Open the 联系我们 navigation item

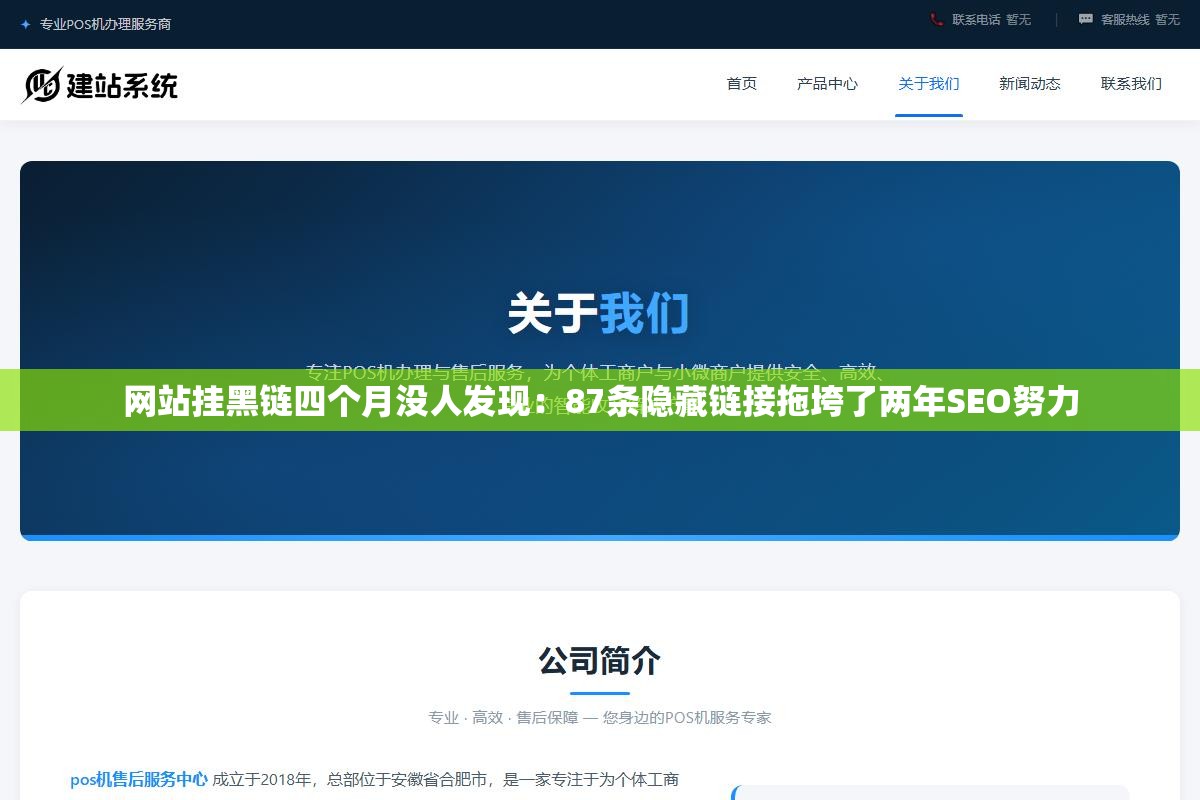pyautogui.click(x=1131, y=84)
